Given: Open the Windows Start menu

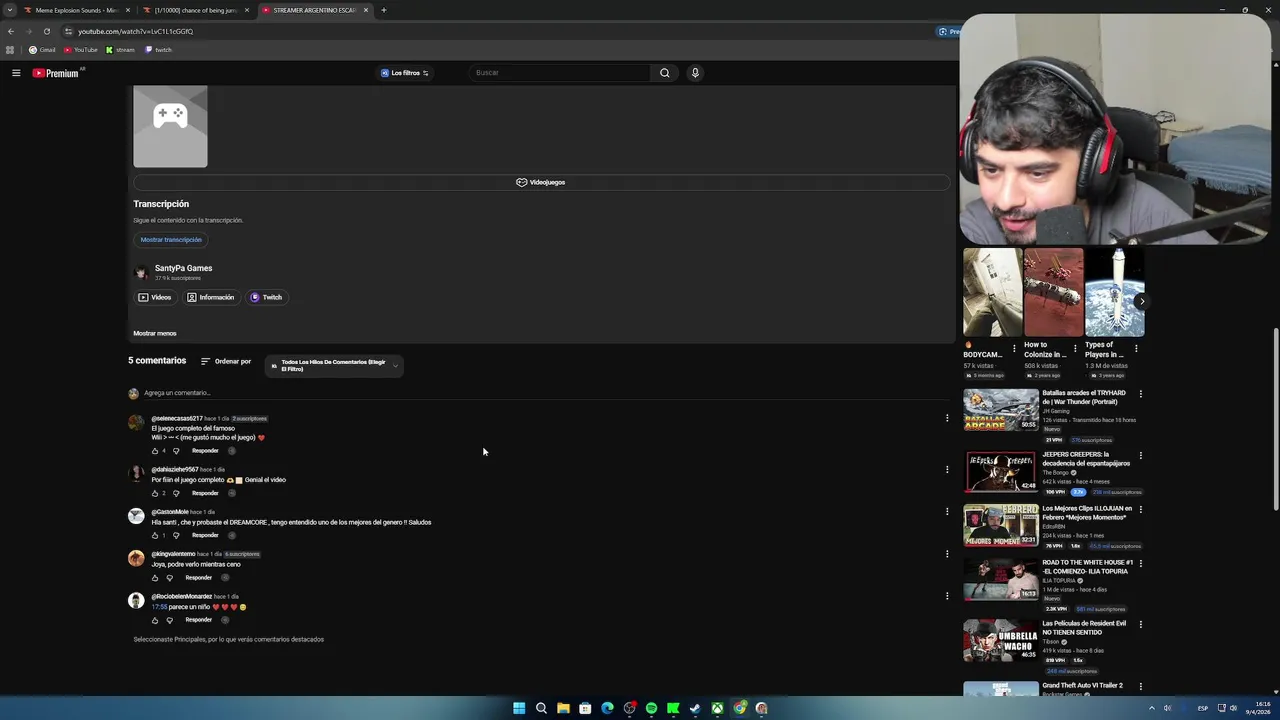Looking at the screenshot, I should [x=519, y=708].
